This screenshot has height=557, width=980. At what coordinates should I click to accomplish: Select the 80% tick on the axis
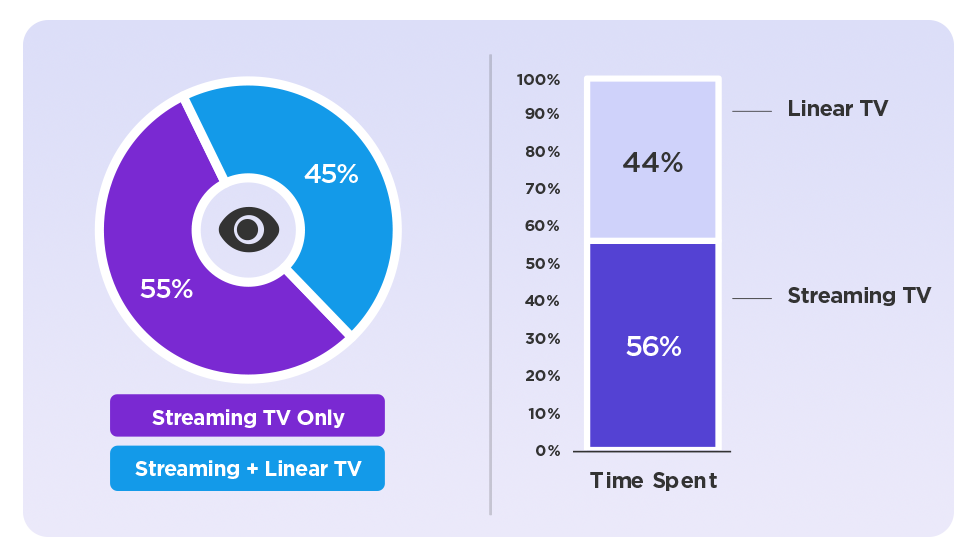542,152
